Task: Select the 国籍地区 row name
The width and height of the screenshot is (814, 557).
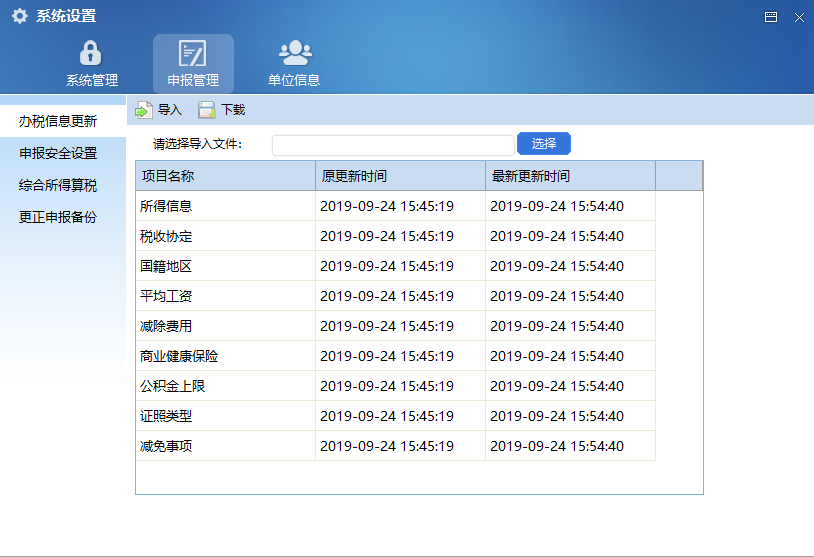Action: click(x=166, y=266)
